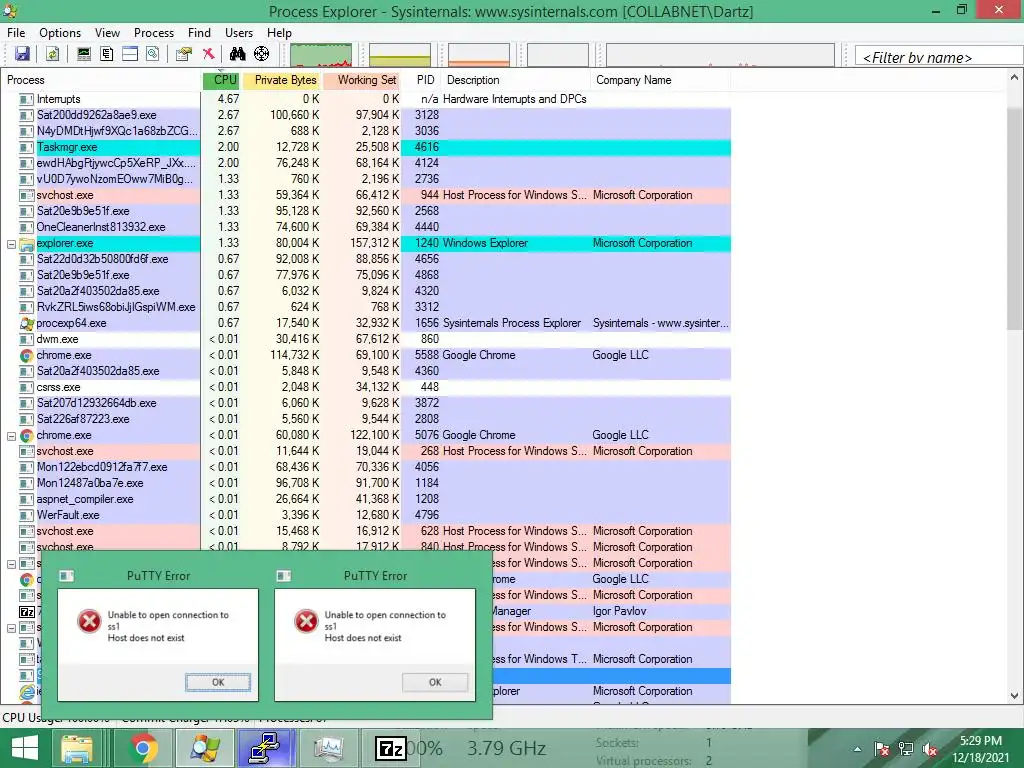Click the View DLLs/Handles toolbar icon
Image resolution: width=1024 pixels, height=768 pixels.
(152, 54)
